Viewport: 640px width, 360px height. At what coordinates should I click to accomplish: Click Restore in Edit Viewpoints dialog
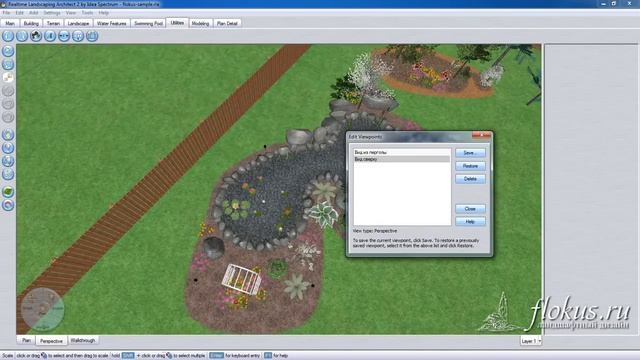(470, 166)
